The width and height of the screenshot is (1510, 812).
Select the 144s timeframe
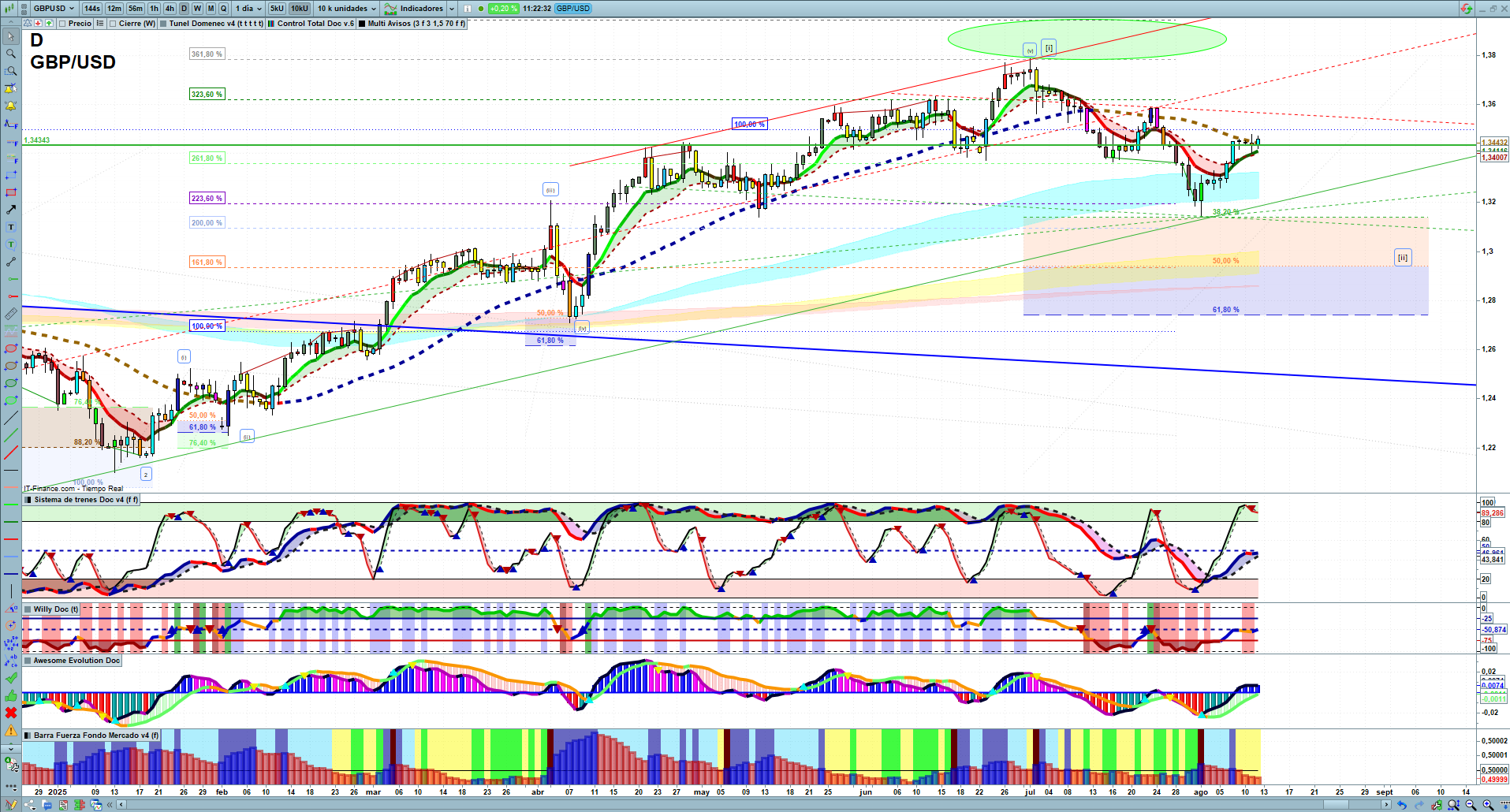pos(92,9)
